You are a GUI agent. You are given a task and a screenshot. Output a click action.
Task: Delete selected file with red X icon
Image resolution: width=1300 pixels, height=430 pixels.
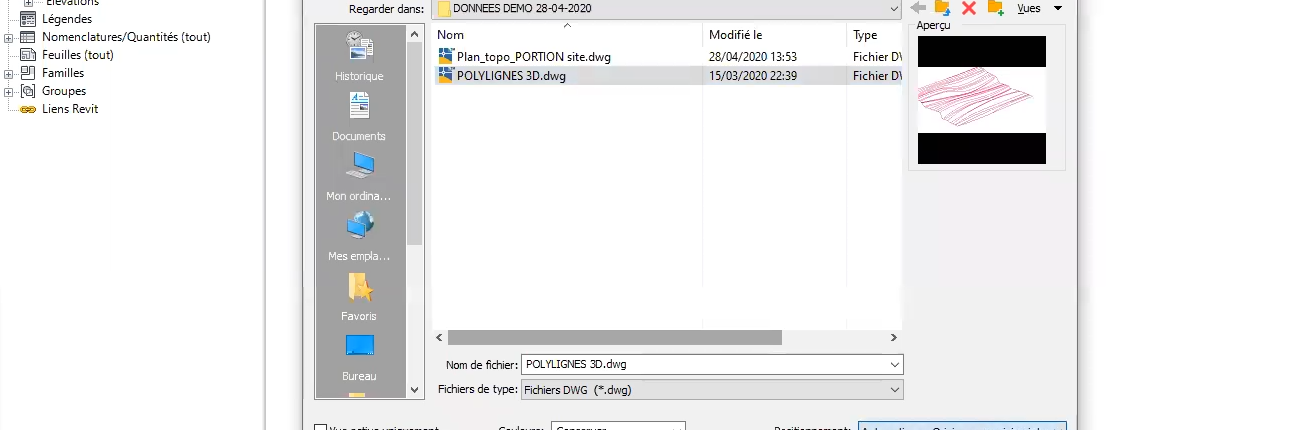968,8
